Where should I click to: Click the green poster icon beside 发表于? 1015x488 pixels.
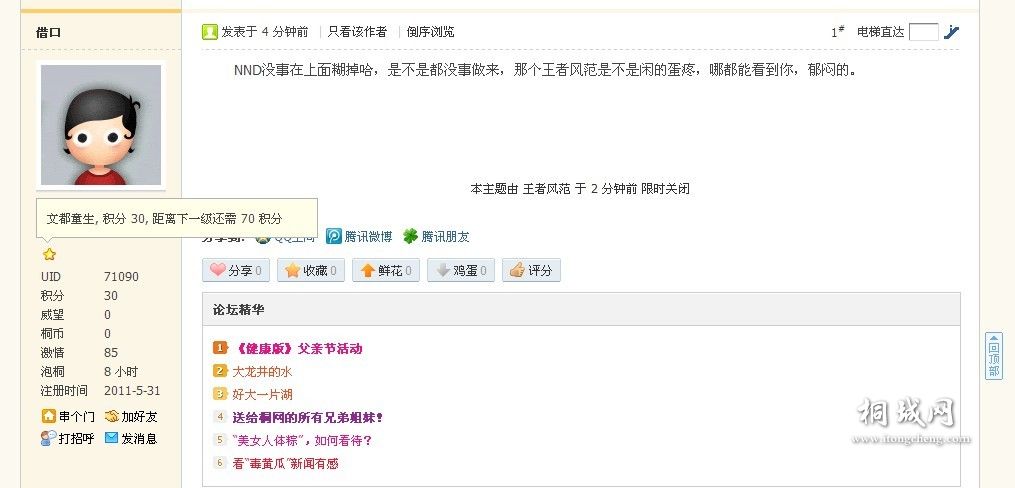pos(210,32)
